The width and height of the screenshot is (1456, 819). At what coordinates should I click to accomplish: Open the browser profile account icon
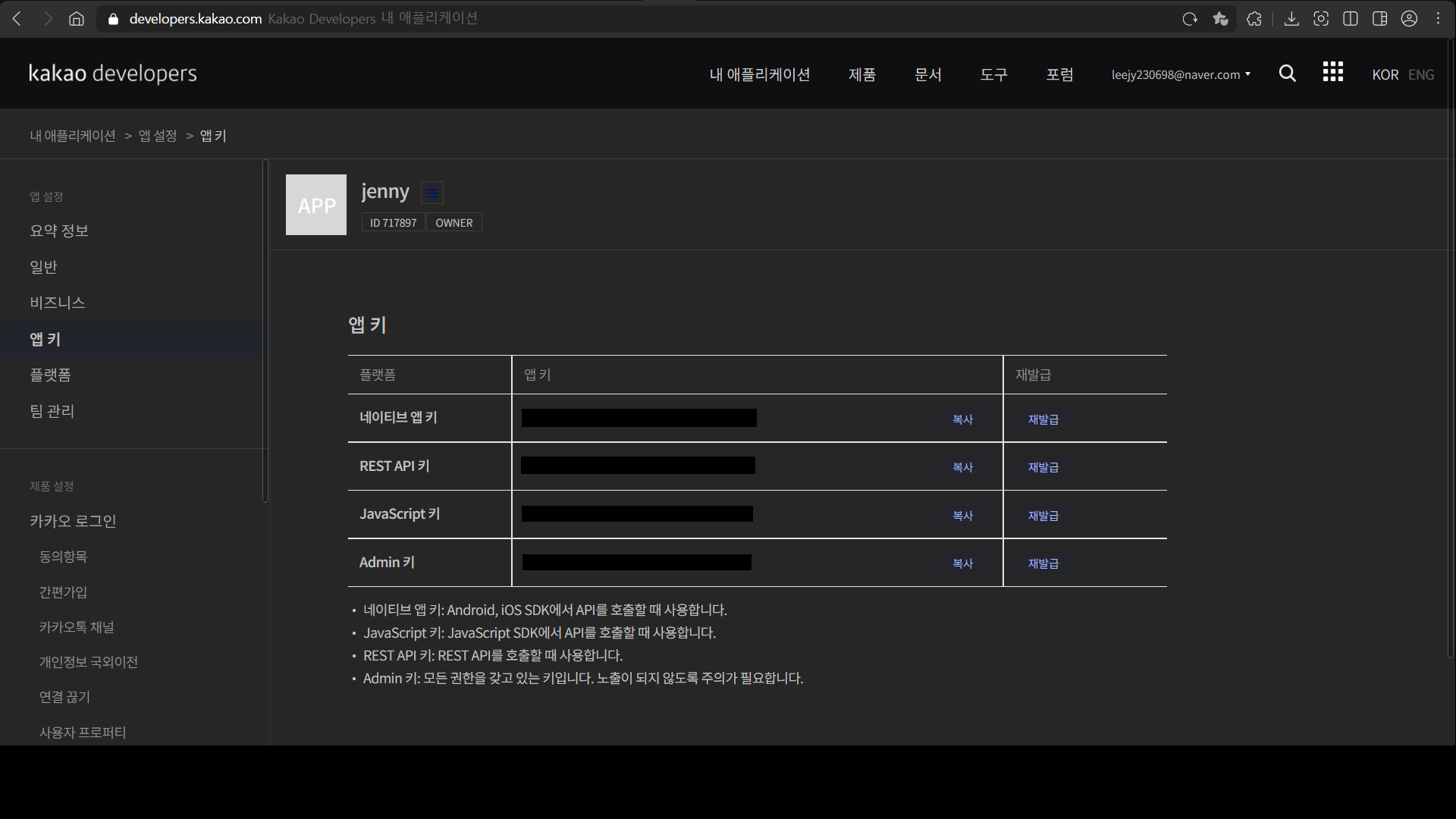(x=1410, y=19)
